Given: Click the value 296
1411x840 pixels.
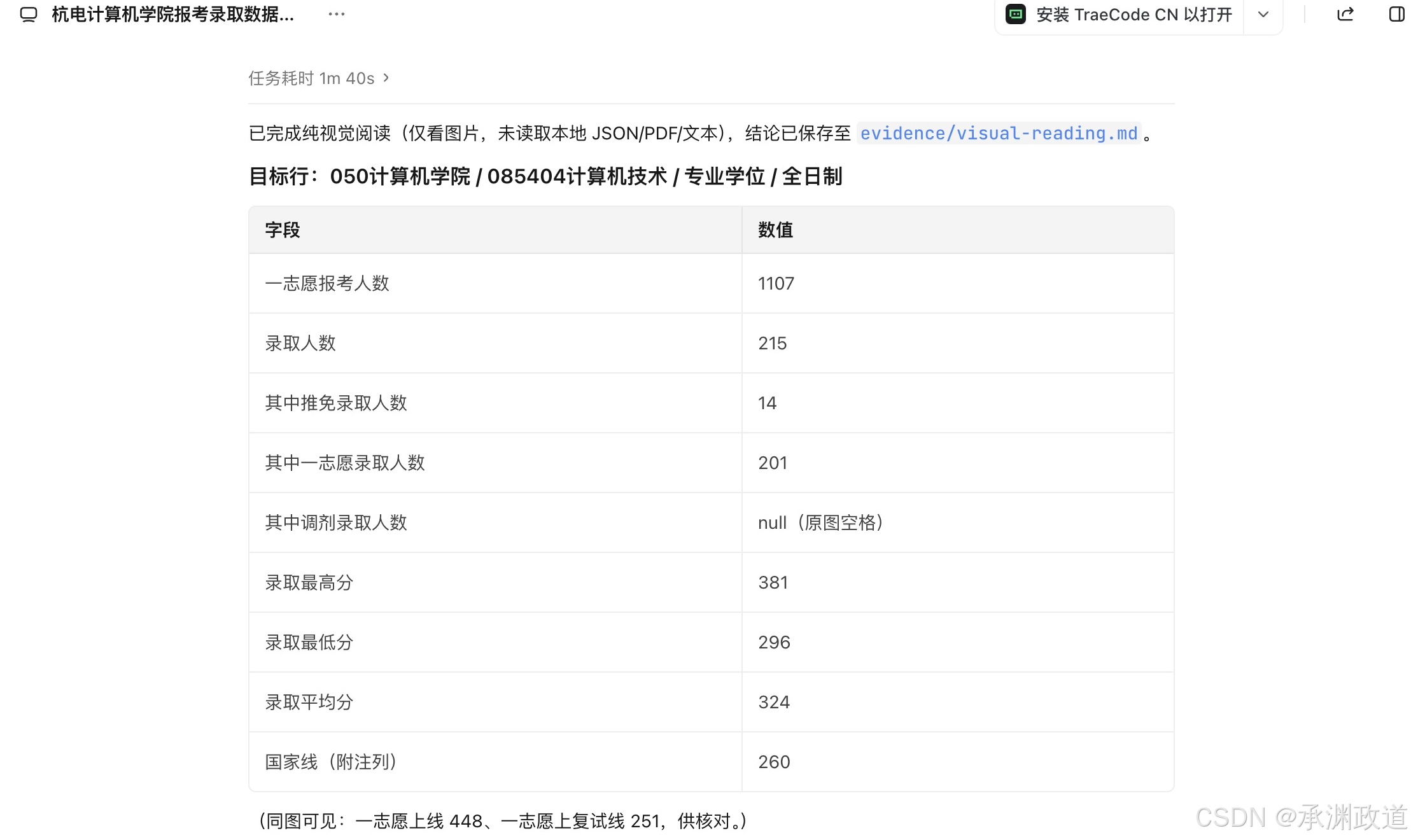Looking at the screenshot, I should pyautogui.click(x=774, y=642).
